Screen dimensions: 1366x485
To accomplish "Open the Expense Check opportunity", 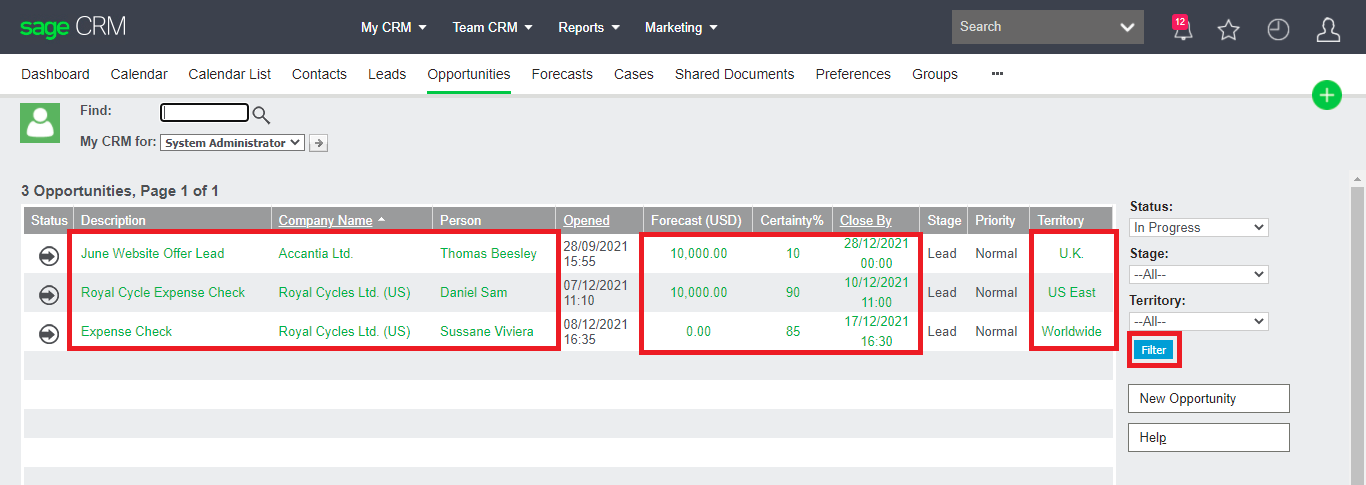I will coord(127,331).
